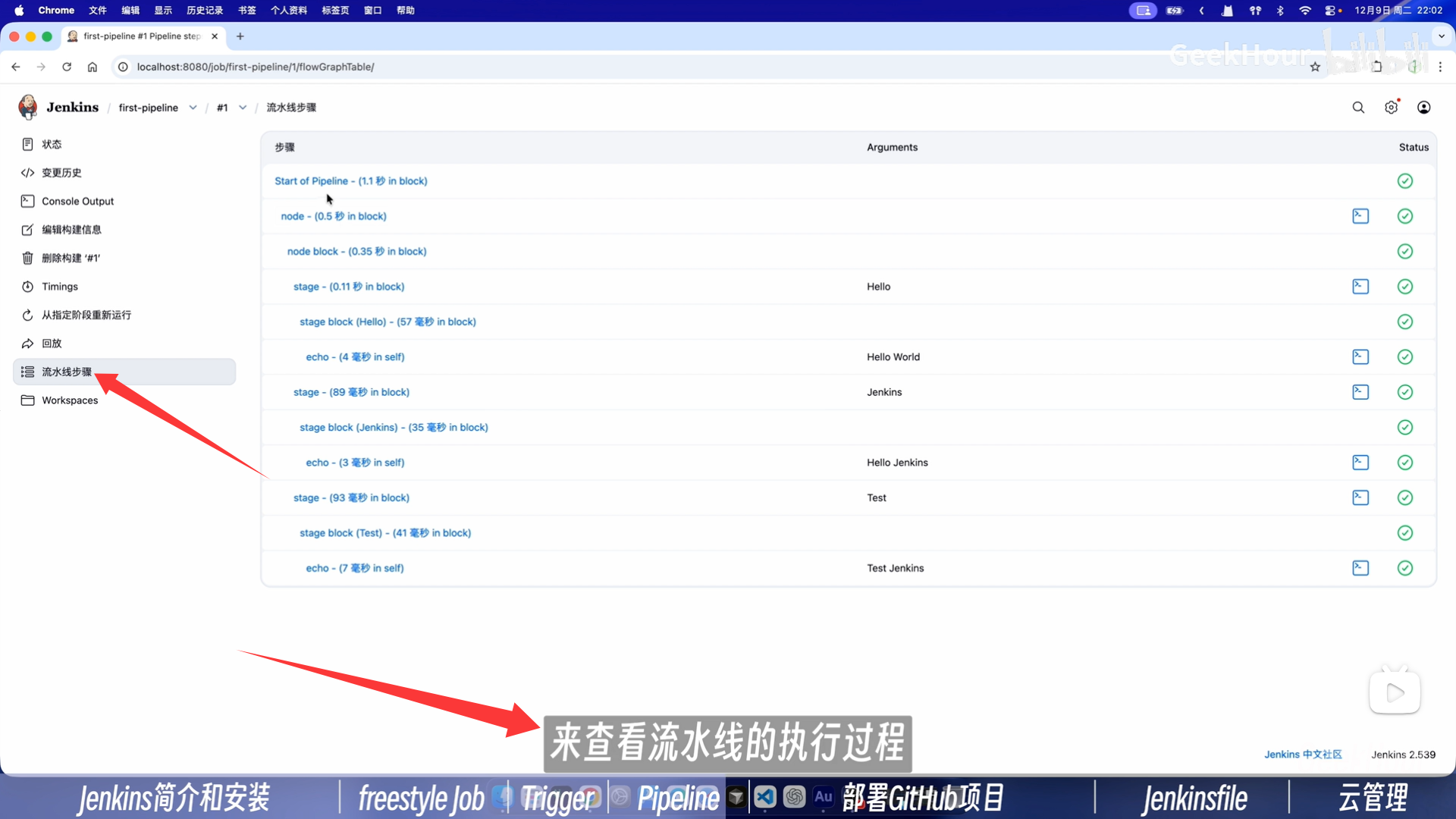1456x819 pixels.
Task: Click the Jenkins 中文社区 footer link
Action: pos(1302,755)
